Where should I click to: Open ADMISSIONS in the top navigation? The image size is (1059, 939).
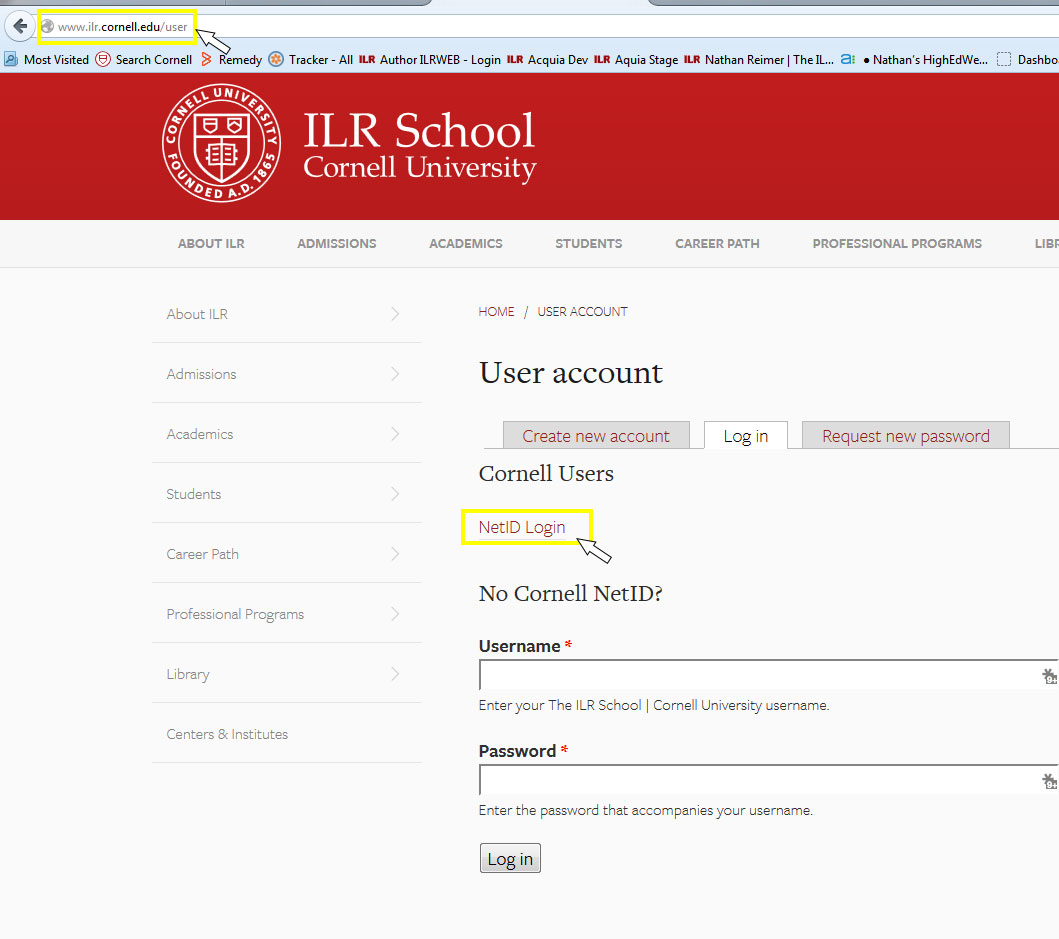(x=336, y=243)
